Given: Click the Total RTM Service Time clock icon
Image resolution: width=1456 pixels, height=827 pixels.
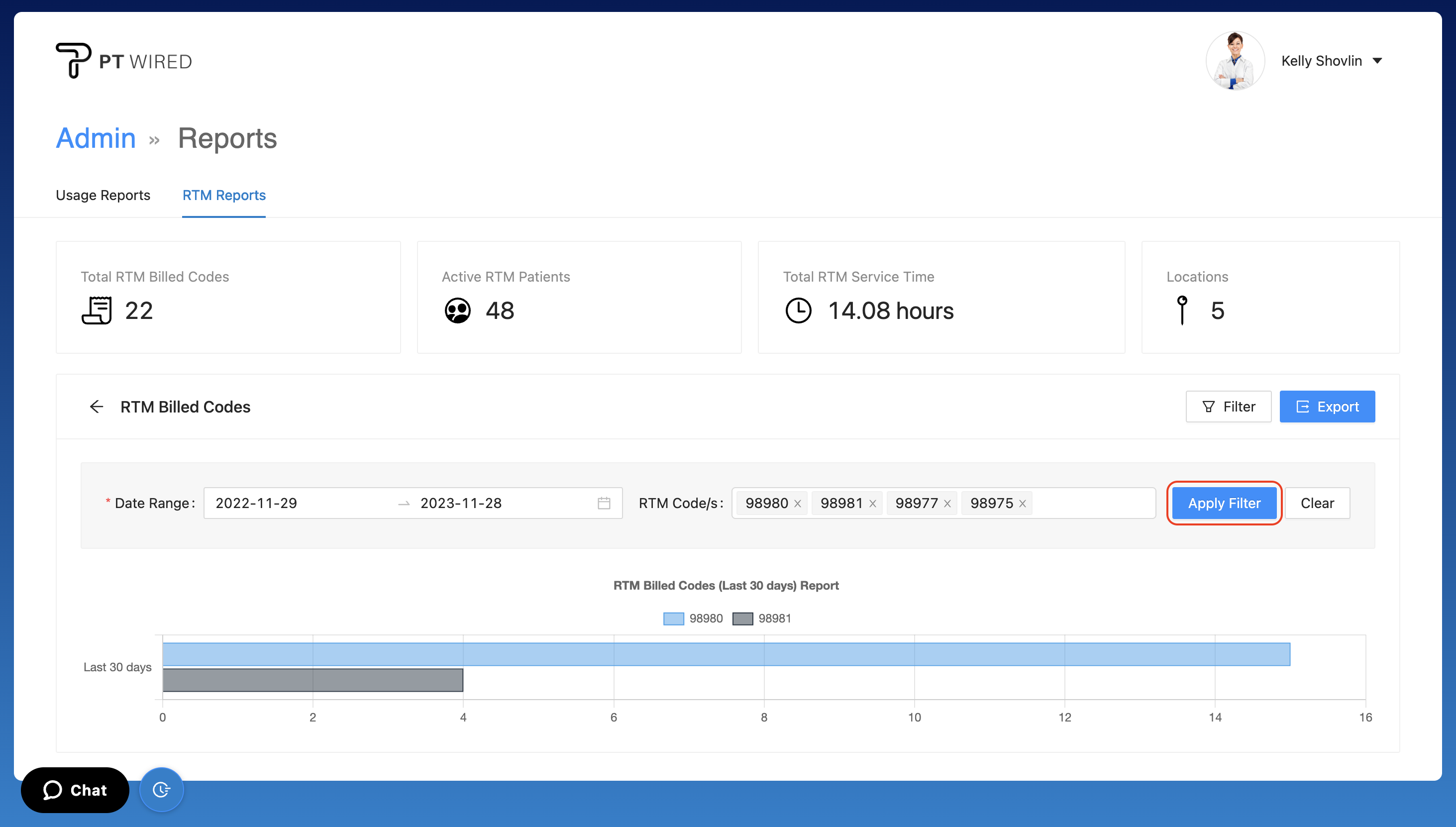Looking at the screenshot, I should coord(798,310).
